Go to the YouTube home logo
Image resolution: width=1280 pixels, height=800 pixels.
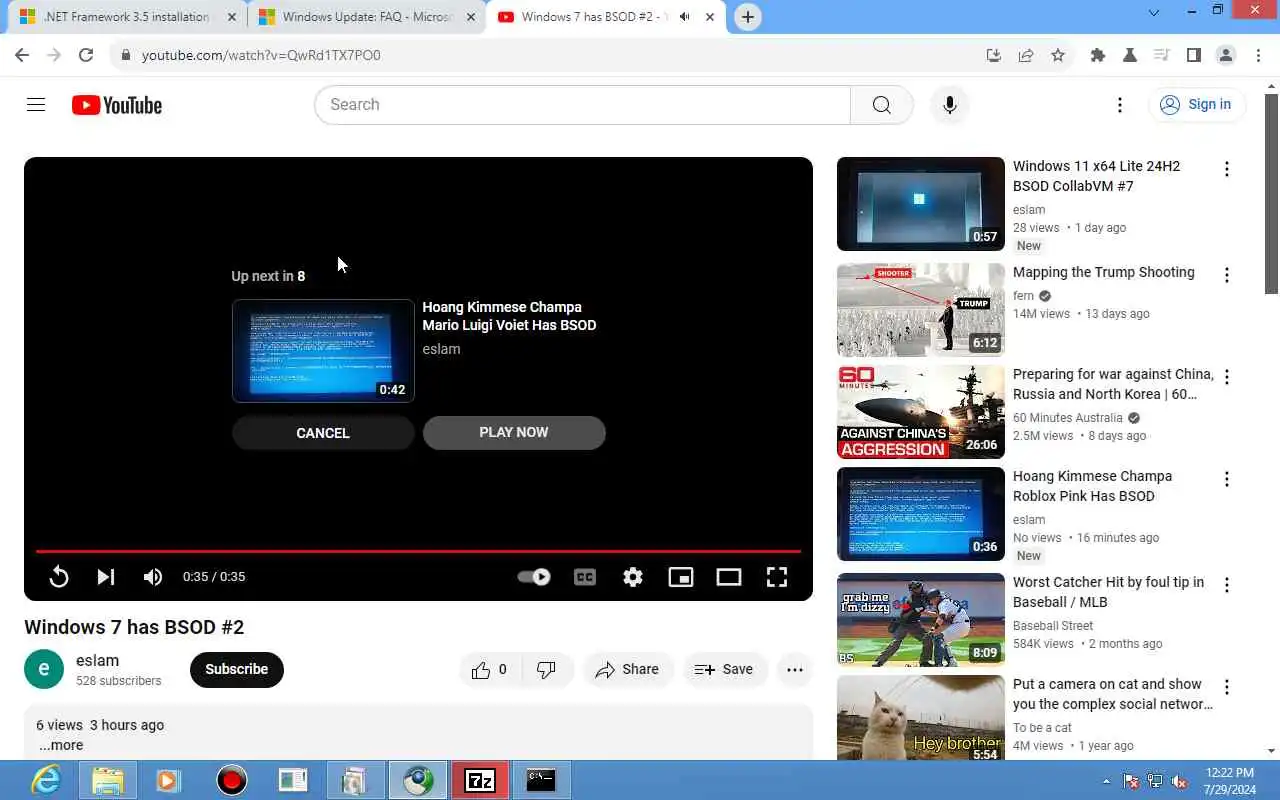click(117, 105)
